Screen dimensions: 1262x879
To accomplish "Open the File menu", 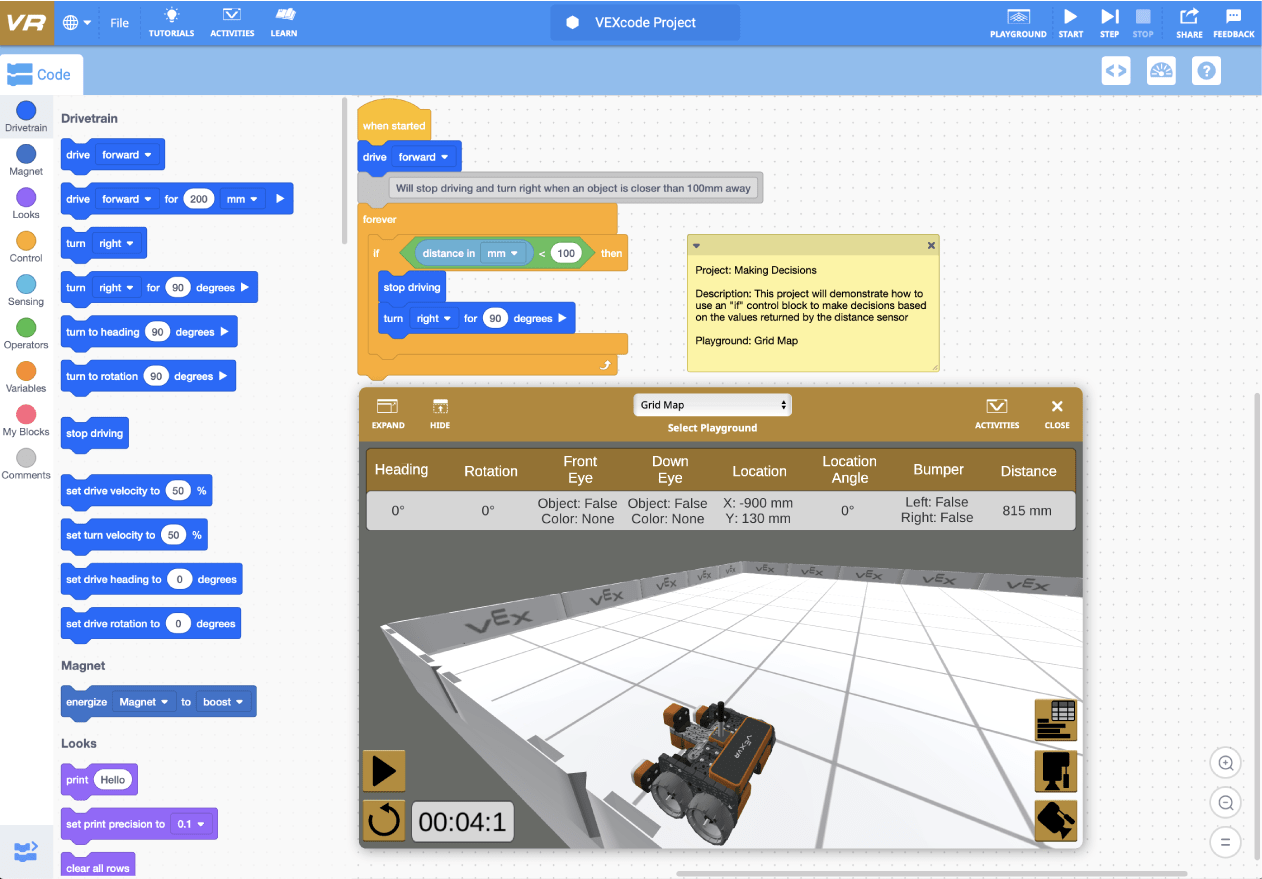I will pos(120,22).
